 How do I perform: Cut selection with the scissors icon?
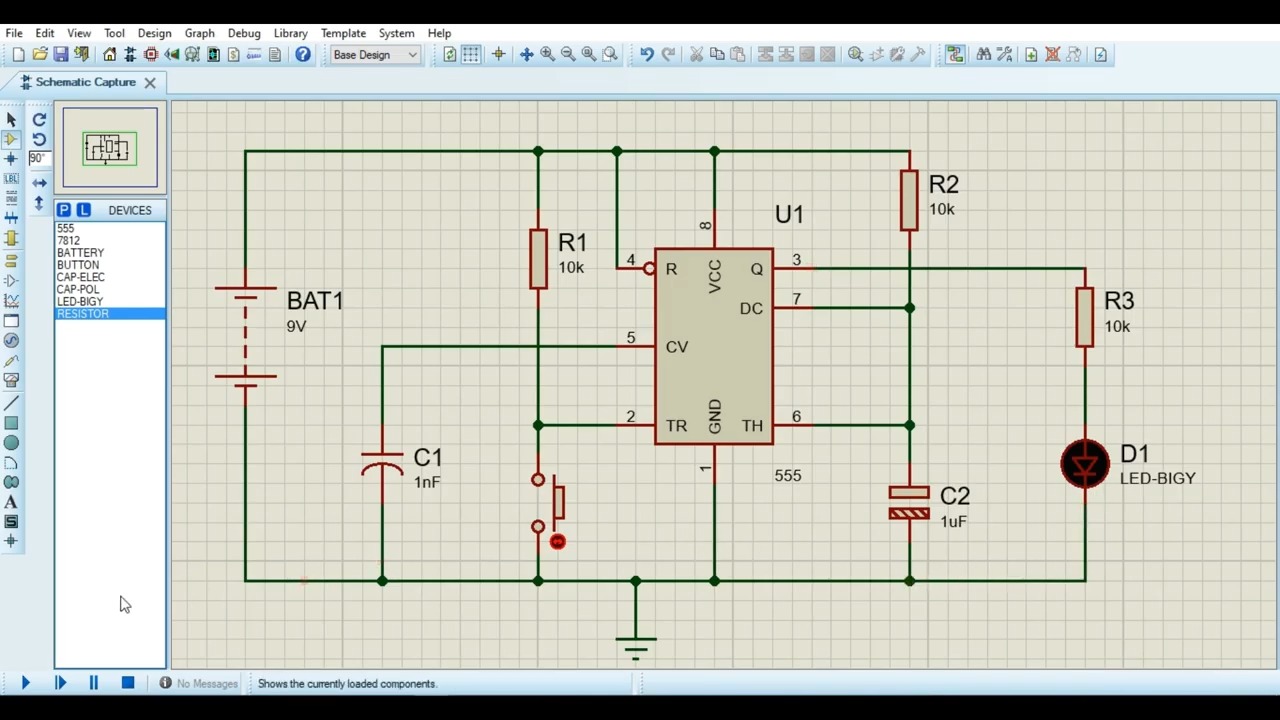point(696,55)
